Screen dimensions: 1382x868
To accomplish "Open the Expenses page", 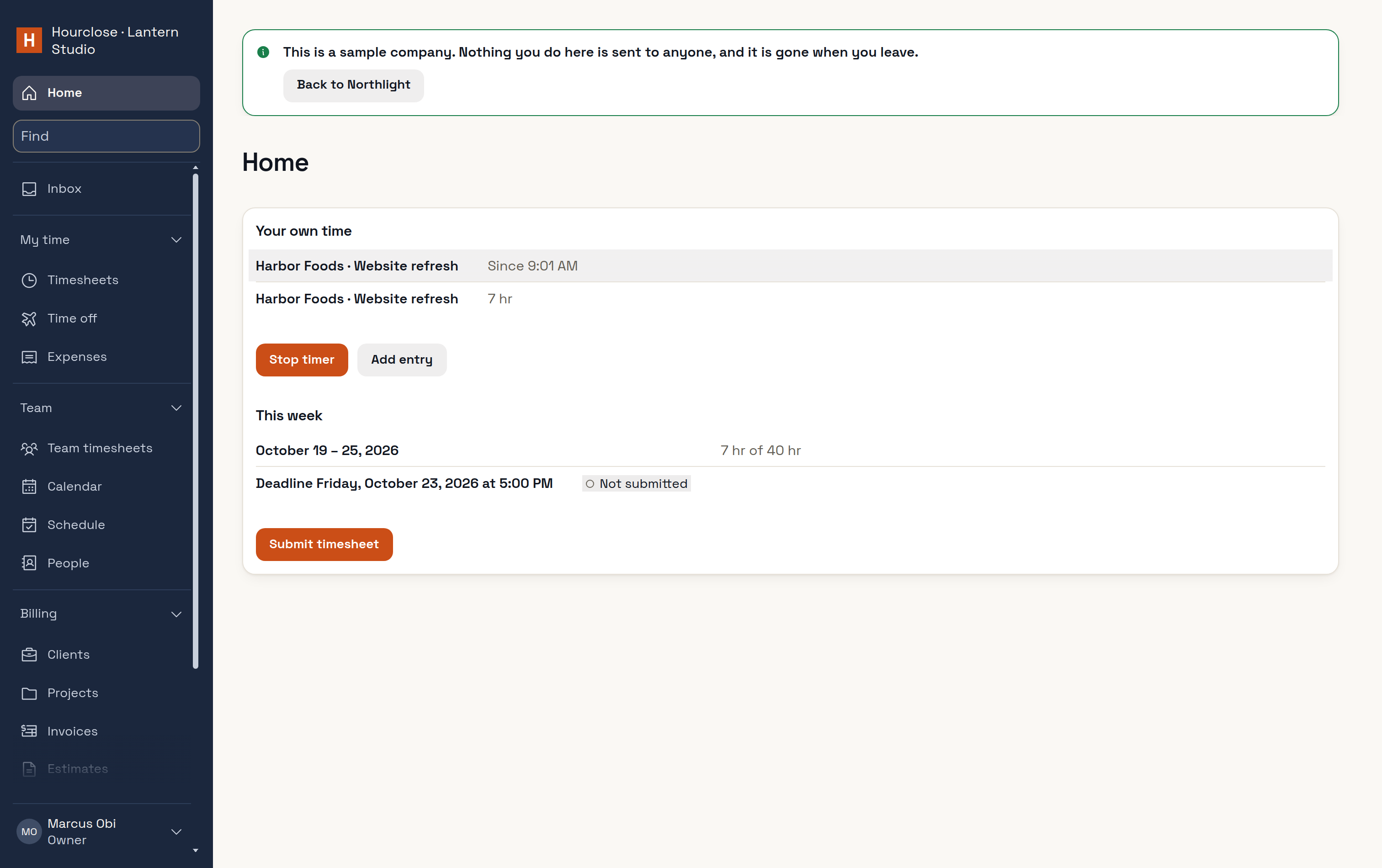I will 102,357.
